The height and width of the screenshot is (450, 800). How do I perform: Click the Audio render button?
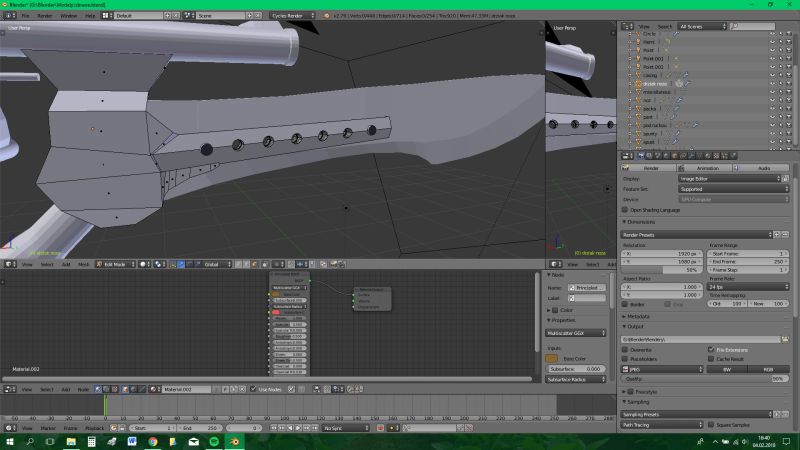pos(761,168)
